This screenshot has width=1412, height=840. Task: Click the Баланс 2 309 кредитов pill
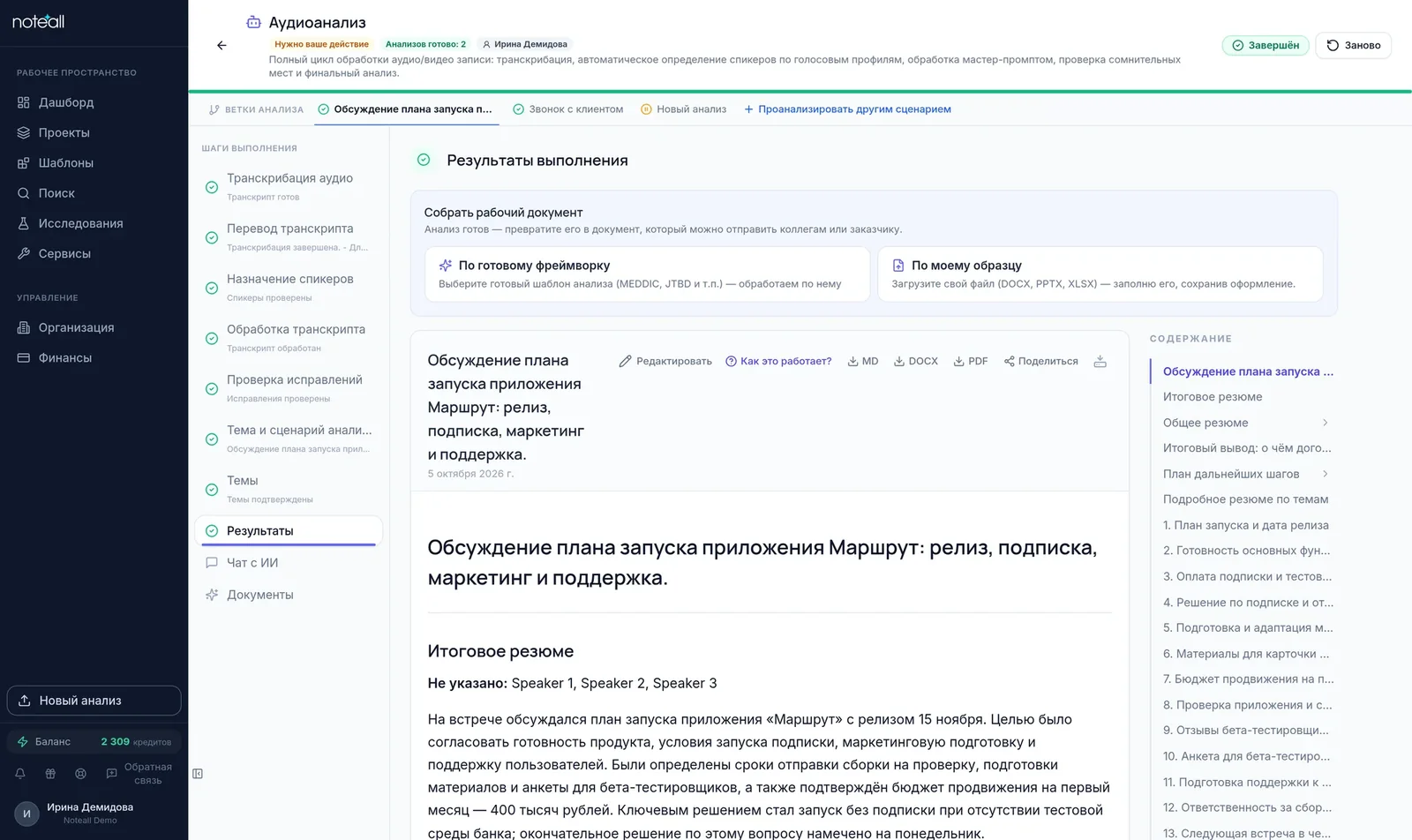click(x=94, y=741)
